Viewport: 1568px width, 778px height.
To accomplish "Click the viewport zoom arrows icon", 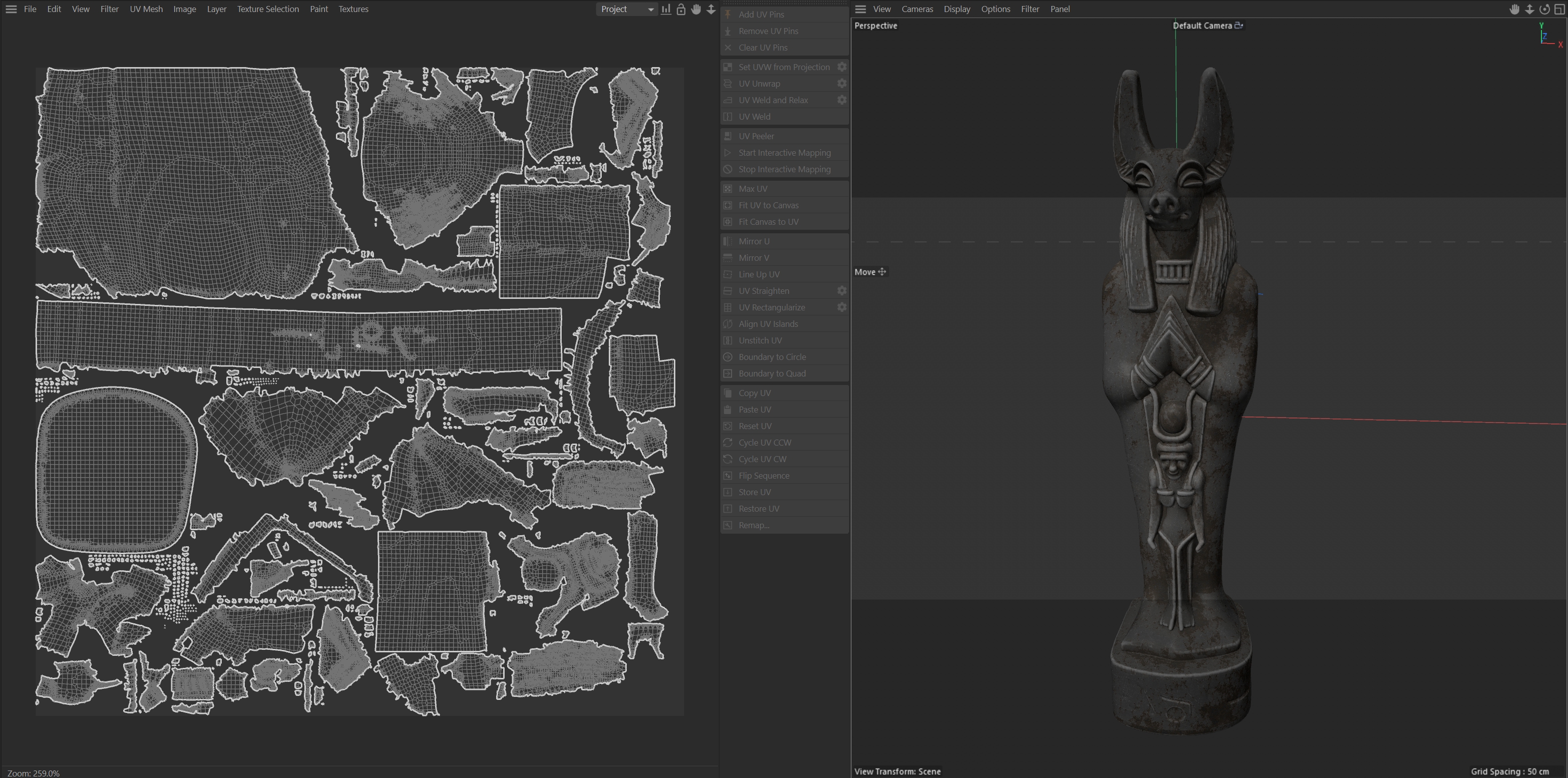I will 1529,9.
